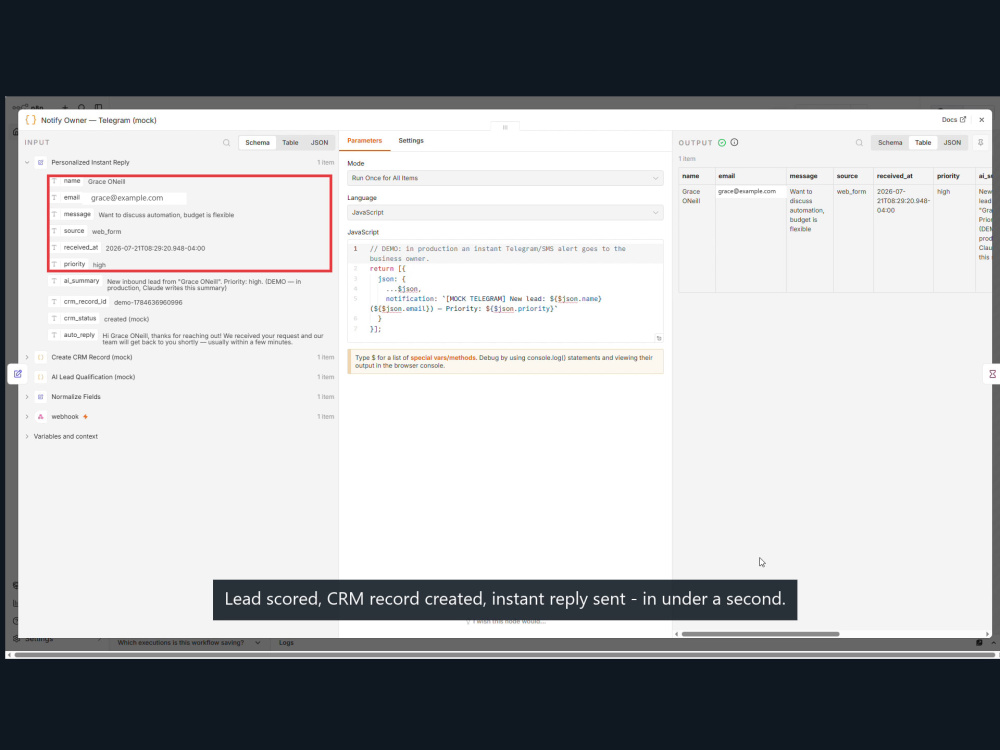This screenshot has width=1000, height=750.
Task: Open the Mode dropdown
Action: (505, 178)
